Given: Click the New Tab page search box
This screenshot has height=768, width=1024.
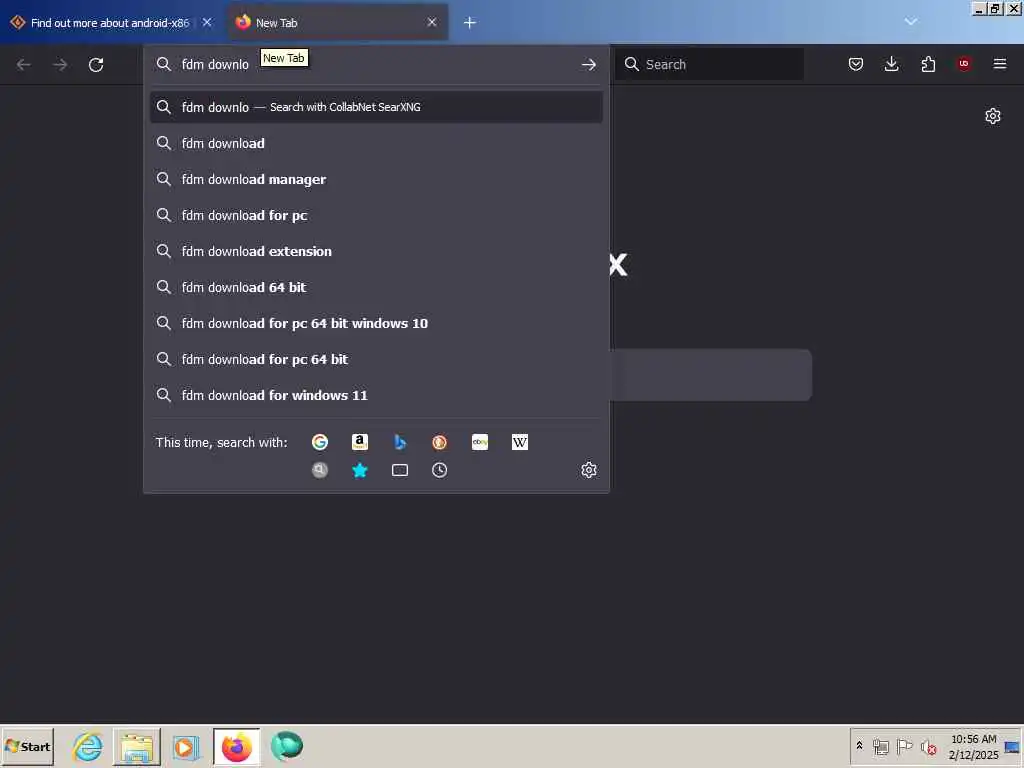Looking at the screenshot, I should click(x=711, y=375).
